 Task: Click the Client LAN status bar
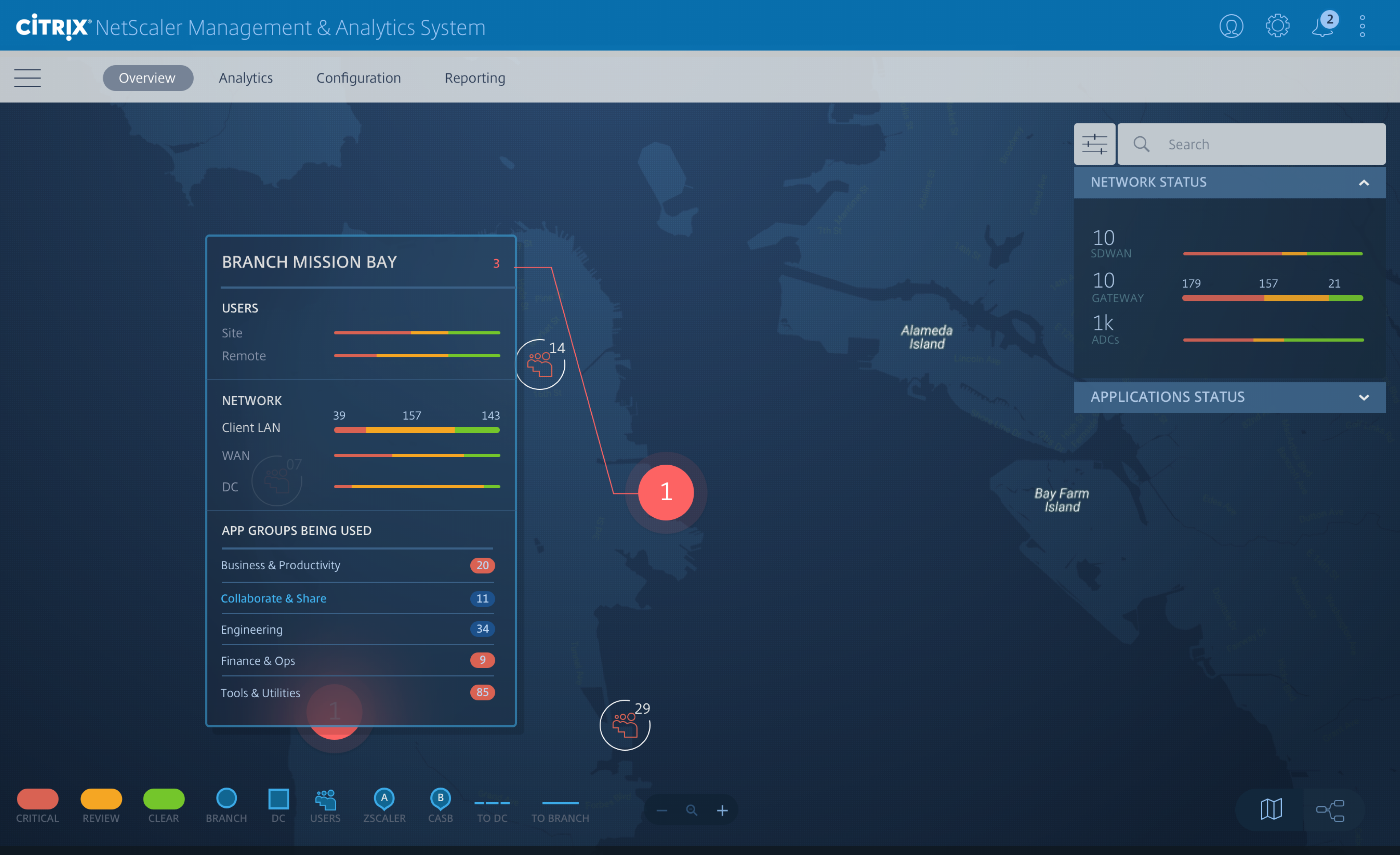[417, 430]
